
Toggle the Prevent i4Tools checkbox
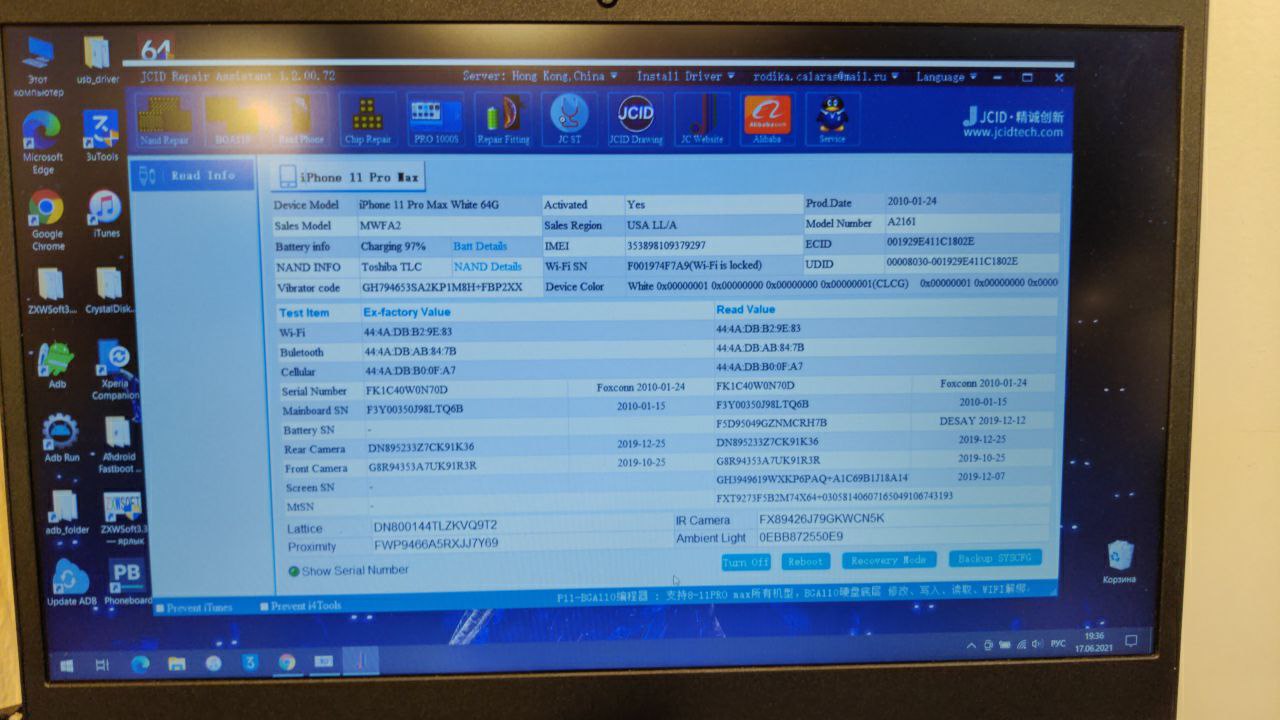tap(264, 606)
